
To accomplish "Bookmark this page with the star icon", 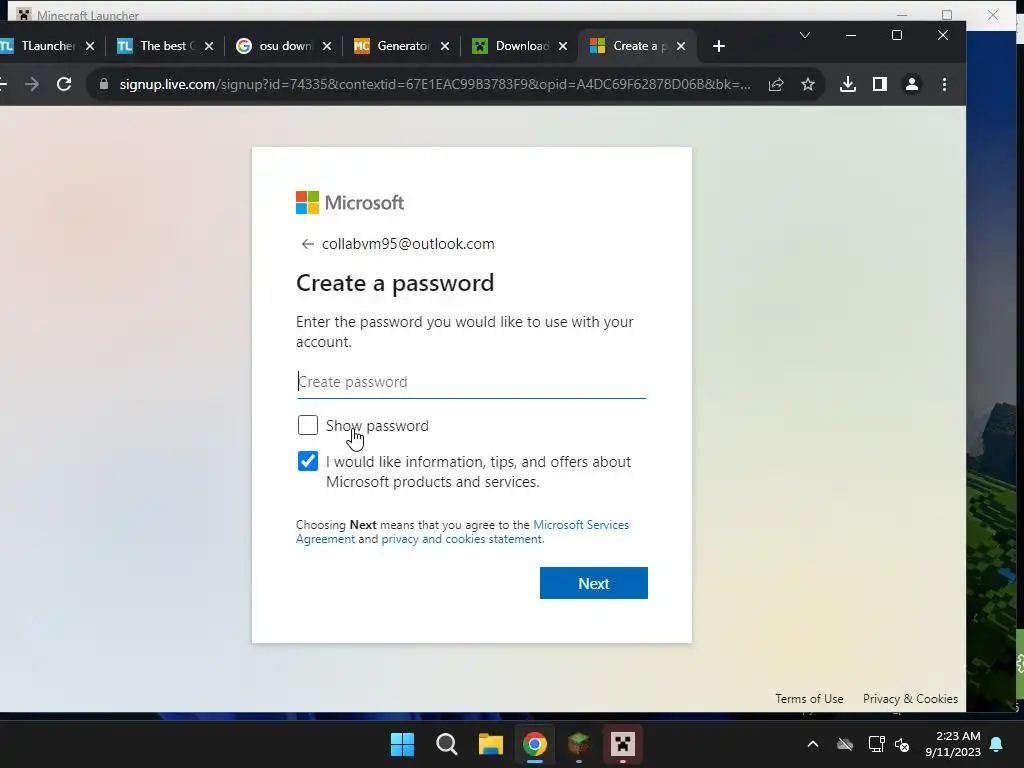I will (x=808, y=84).
